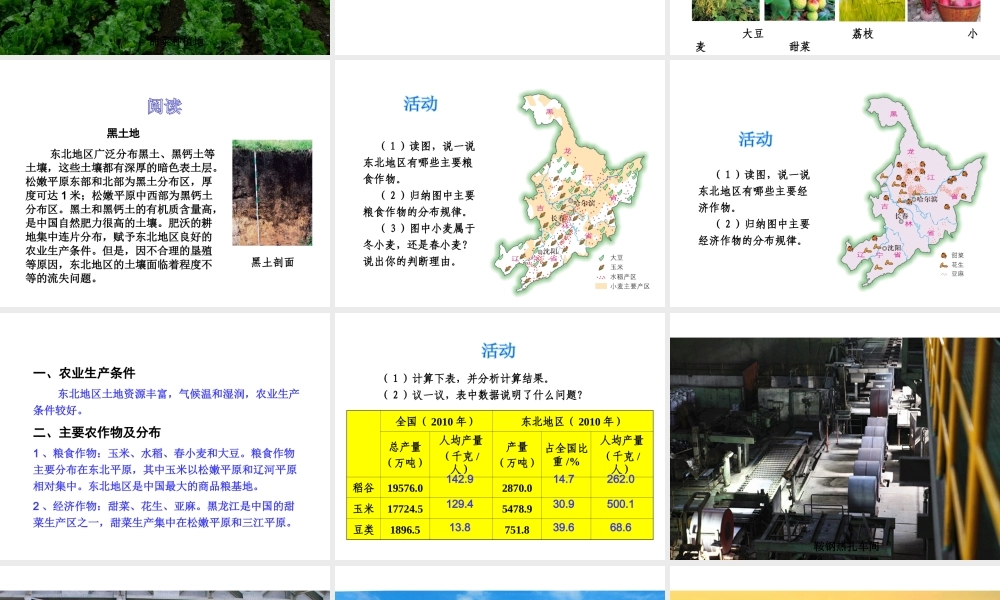Click question (1) 计算下表 text

coord(466,378)
